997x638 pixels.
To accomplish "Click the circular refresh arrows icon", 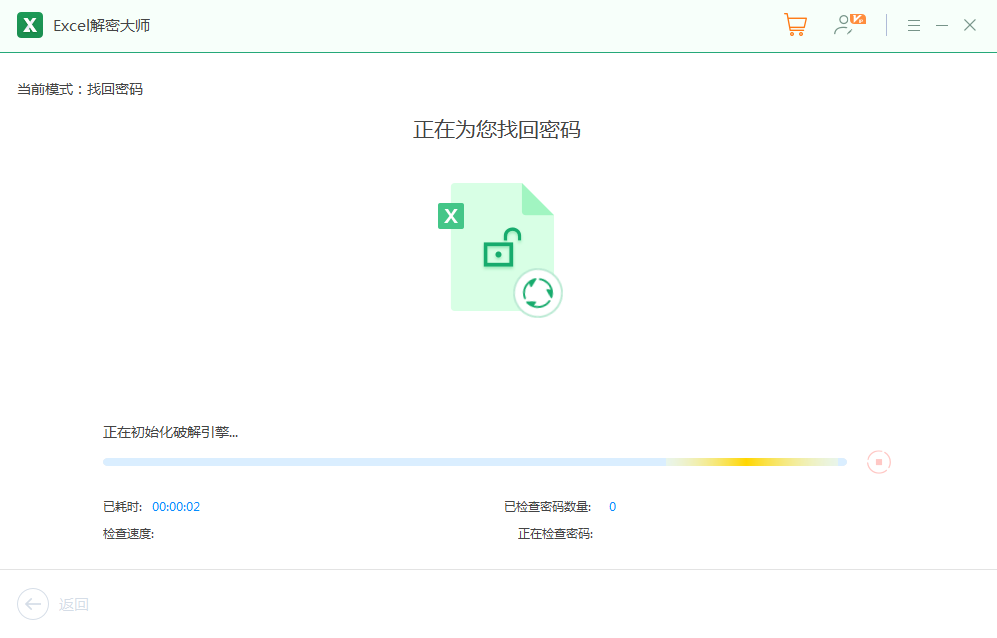I will pyautogui.click(x=538, y=293).
